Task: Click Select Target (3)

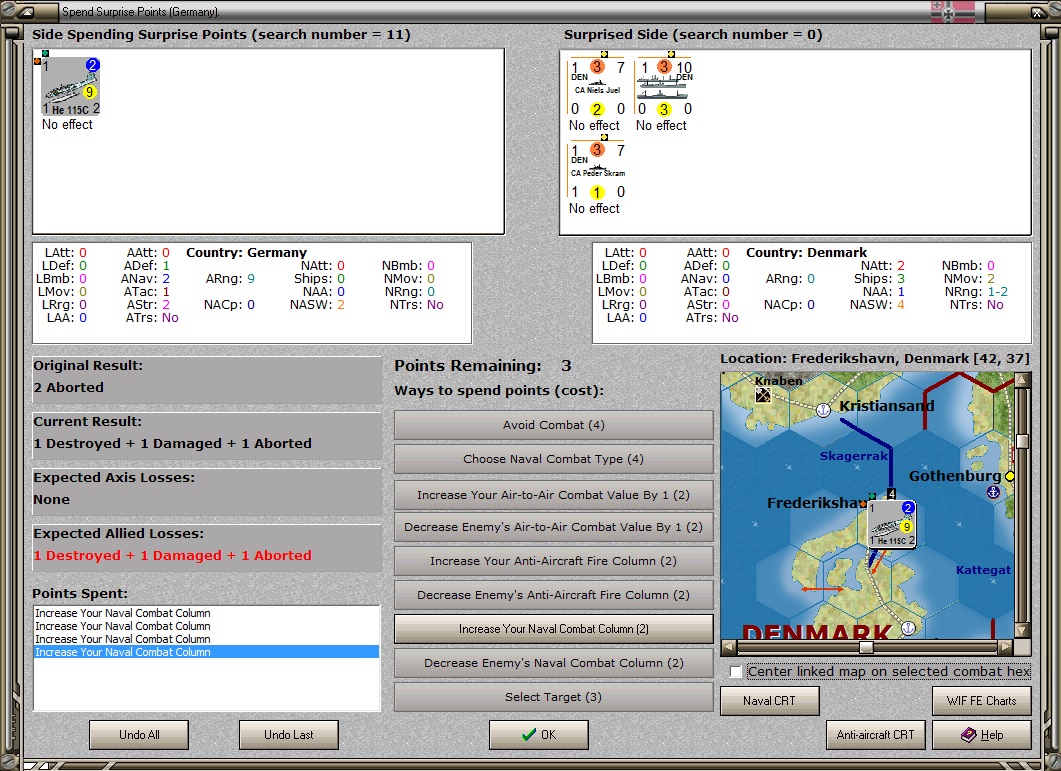Action: [554, 697]
